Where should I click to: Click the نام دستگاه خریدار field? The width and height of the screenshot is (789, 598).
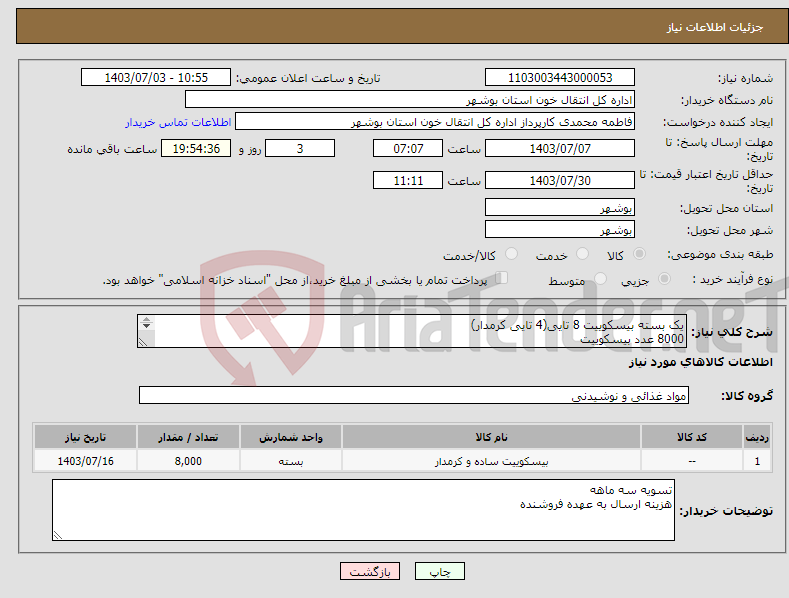coord(410,99)
